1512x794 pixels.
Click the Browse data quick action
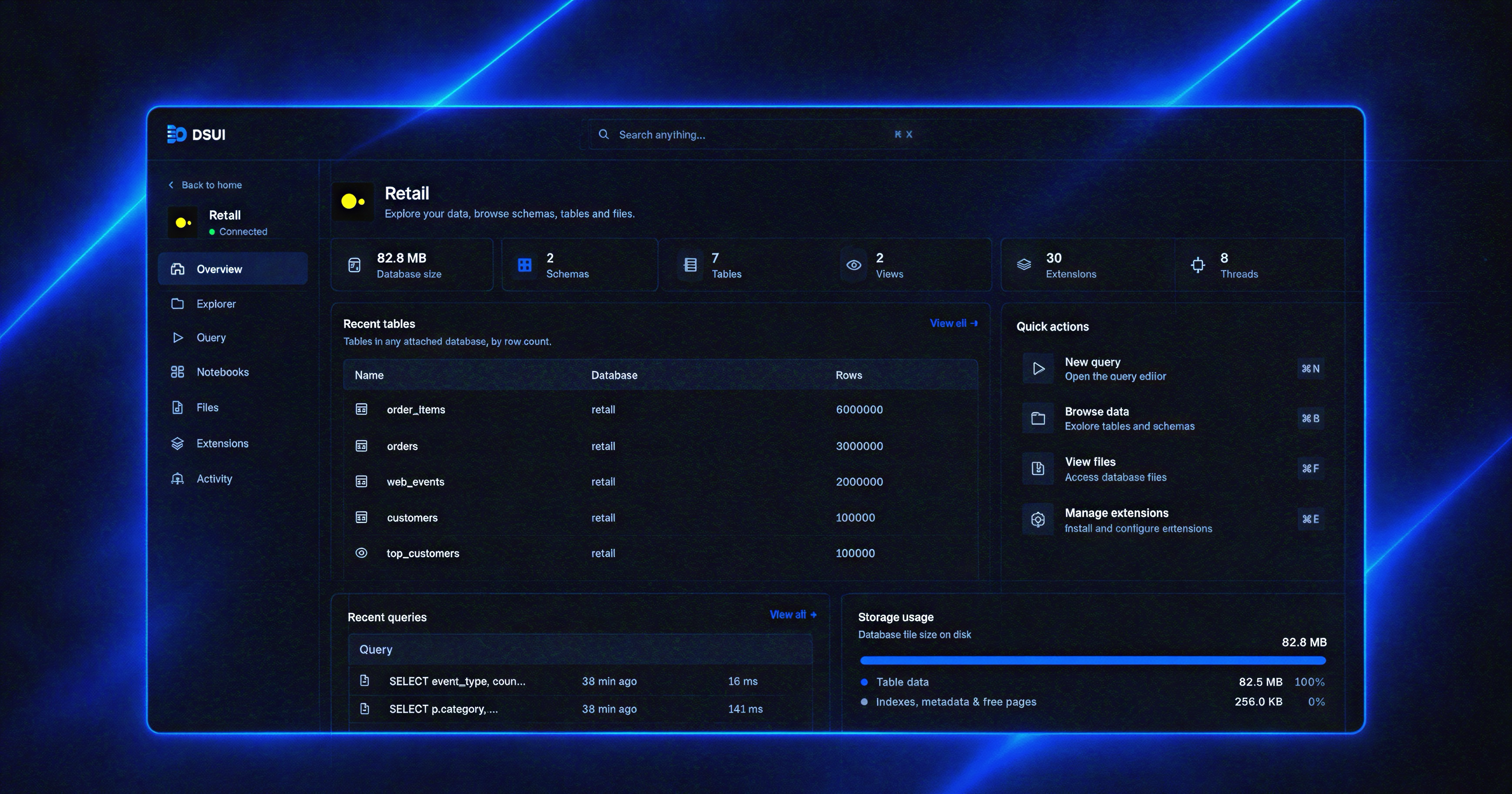[1173, 418]
